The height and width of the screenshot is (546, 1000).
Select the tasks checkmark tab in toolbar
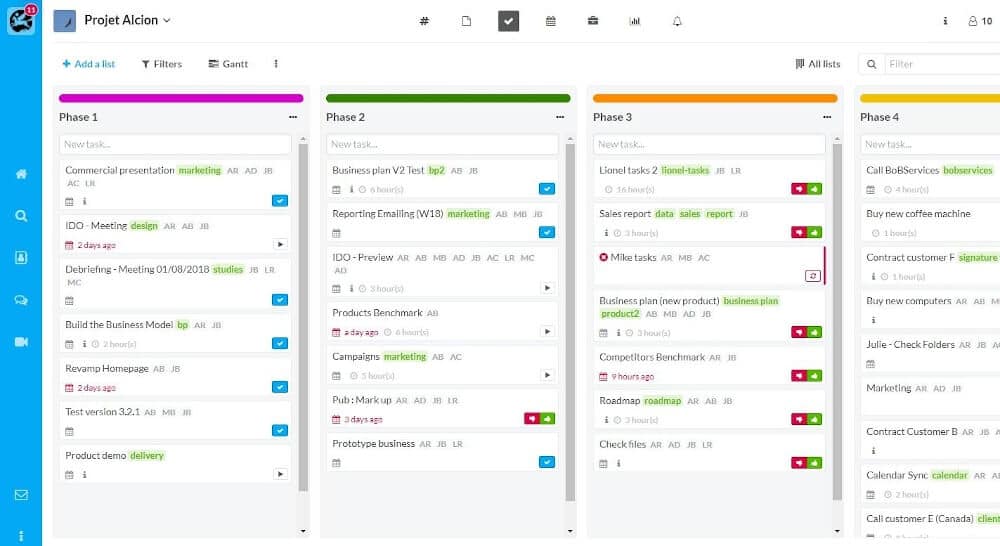point(509,21)
